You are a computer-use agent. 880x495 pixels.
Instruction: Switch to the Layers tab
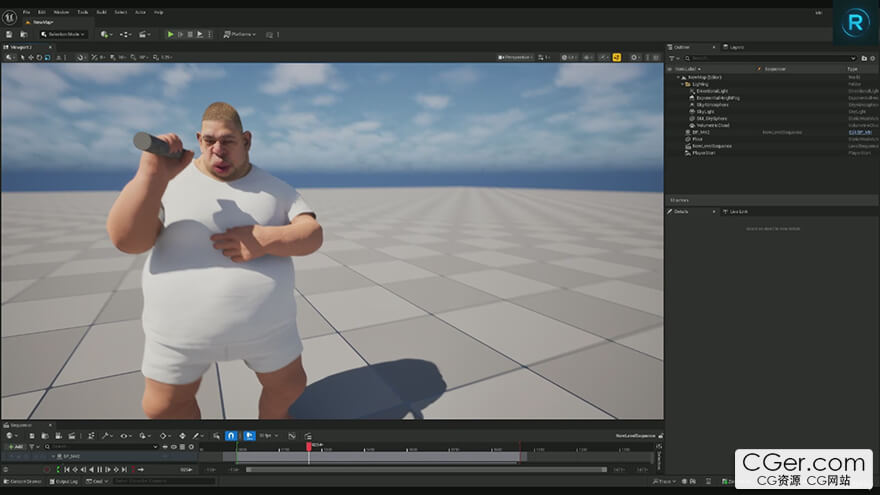point(736,46)
